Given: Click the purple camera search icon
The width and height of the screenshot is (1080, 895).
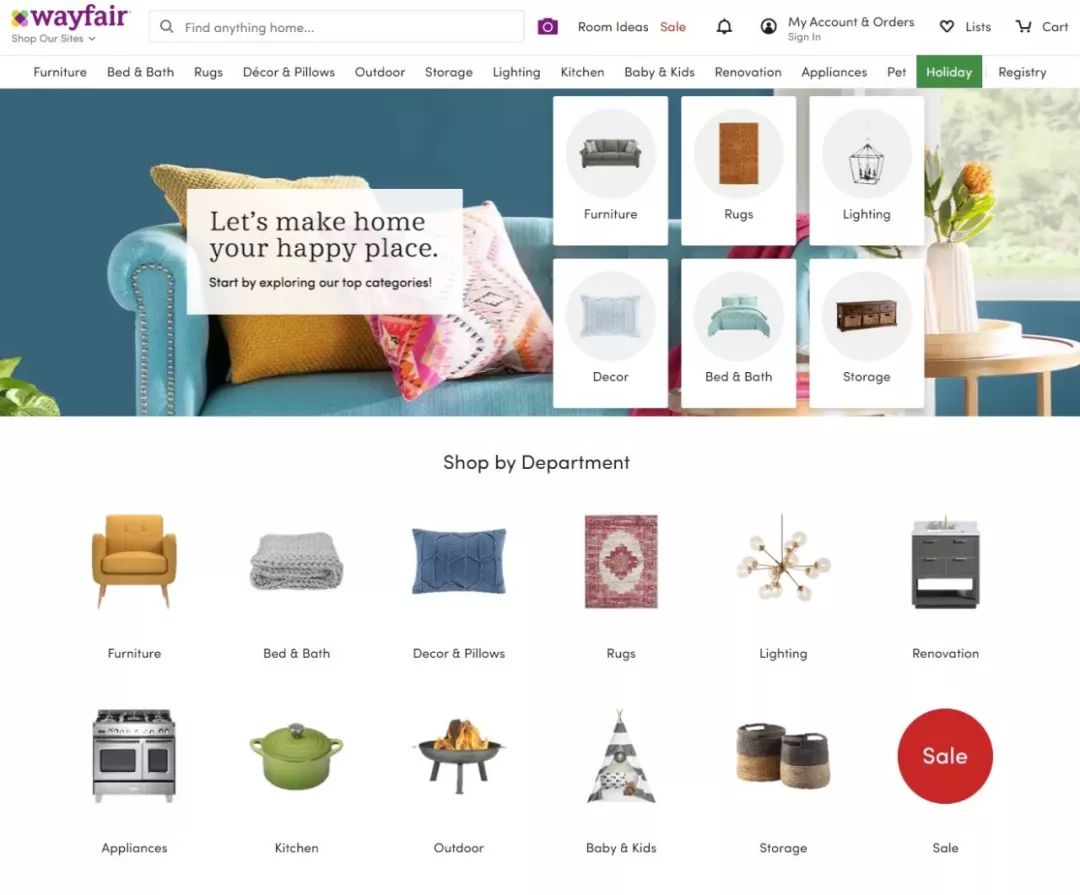Looking at the screenshot, I should pos(548,27).
